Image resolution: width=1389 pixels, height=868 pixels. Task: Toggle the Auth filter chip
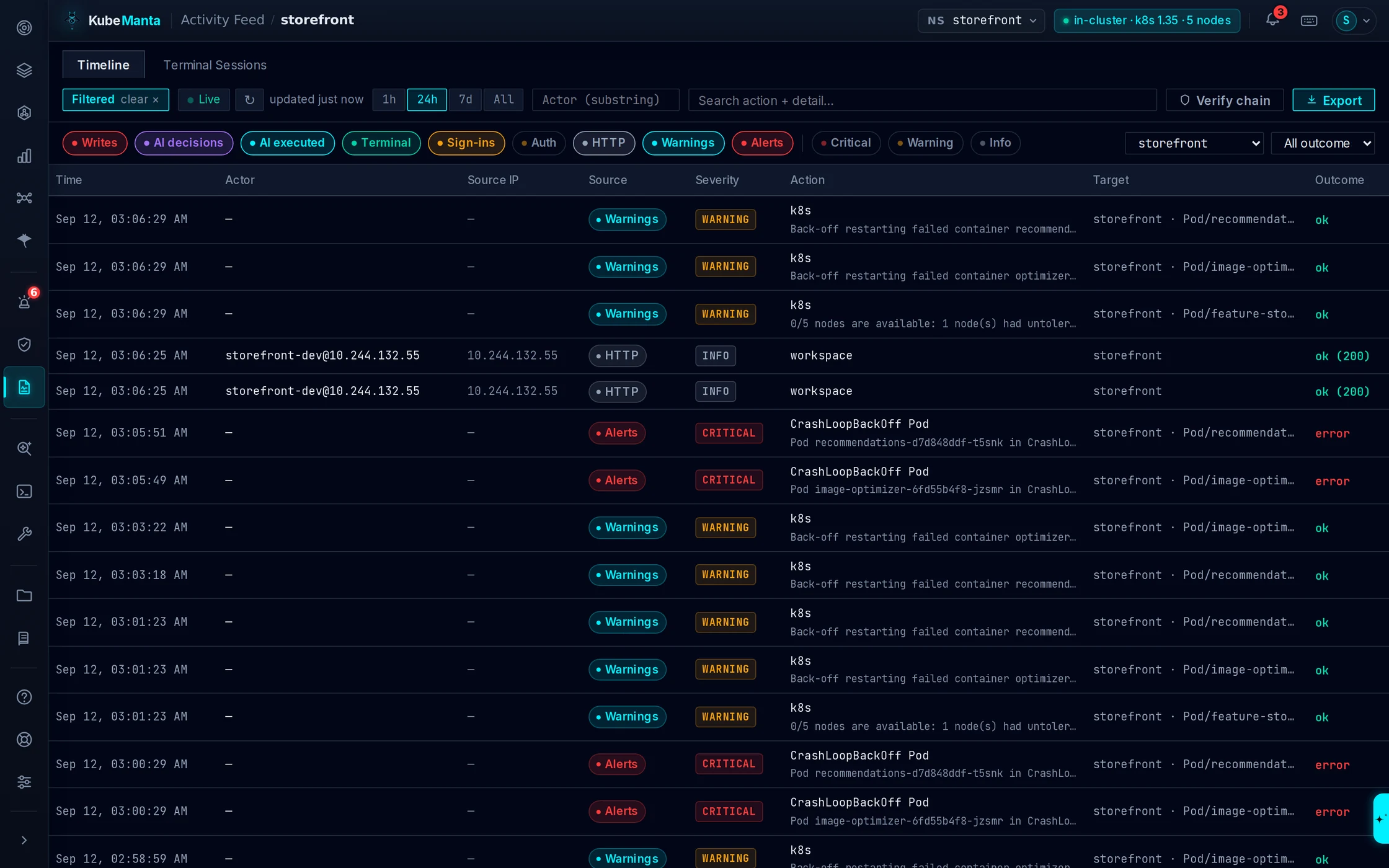(539, 143)
